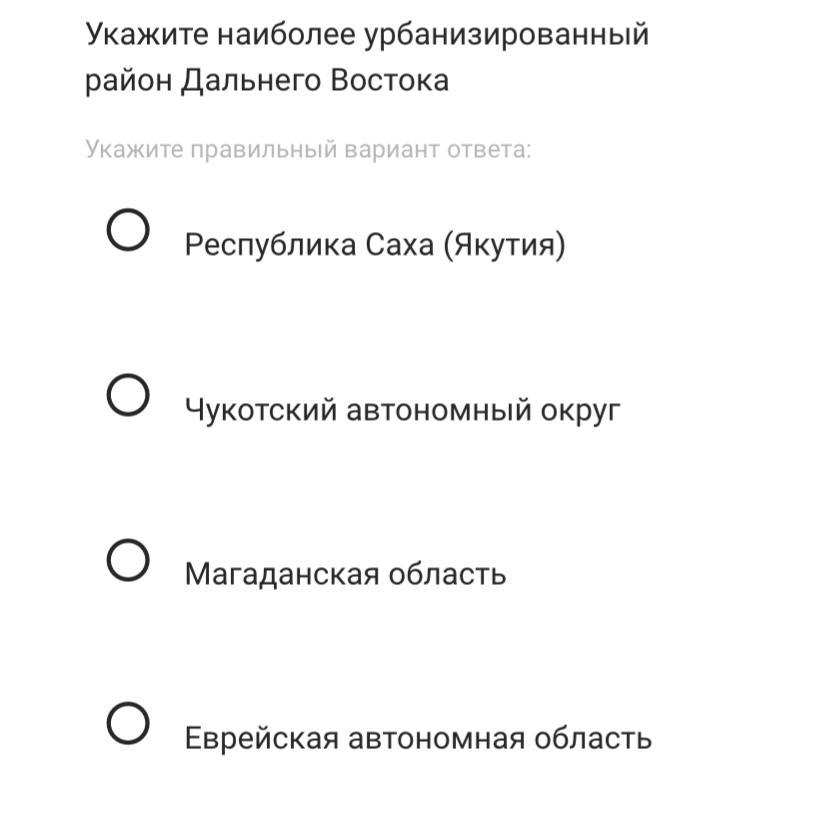828x828 pixels.
Task: Click the word 'Якутия' in the first option
Action: pyautogui.click(x=504, y=246)
